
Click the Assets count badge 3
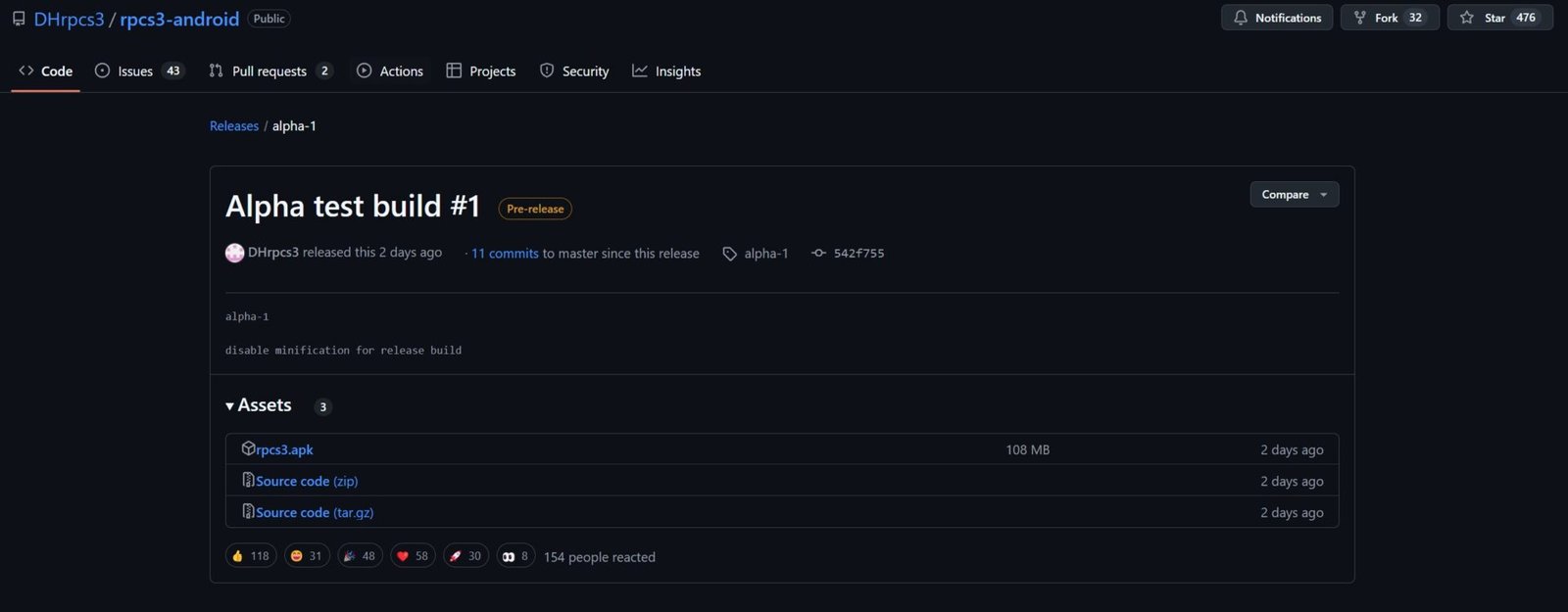pyautogui.click(x=322, y=407)
